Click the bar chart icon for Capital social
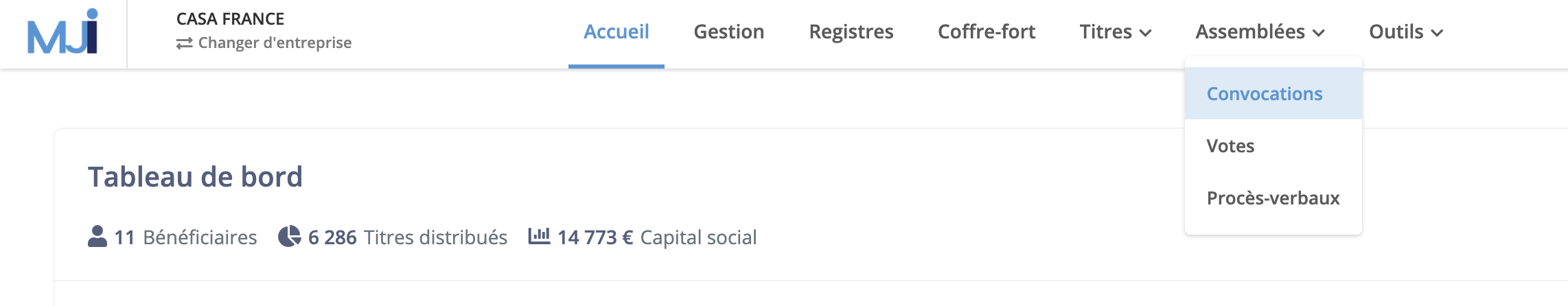Image resolution: width=1568 pixels, height=306 pixels. tap(539, 236)
